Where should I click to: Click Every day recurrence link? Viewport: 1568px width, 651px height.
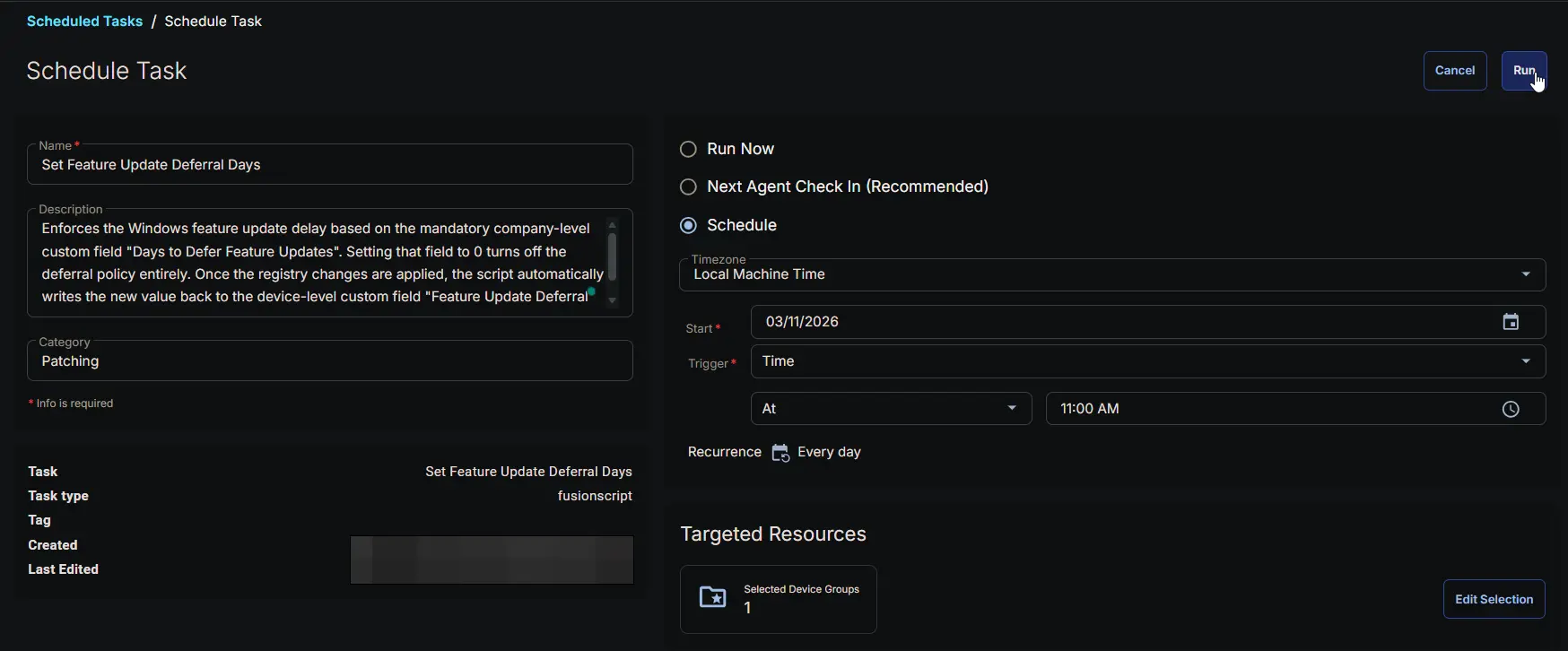829,452
